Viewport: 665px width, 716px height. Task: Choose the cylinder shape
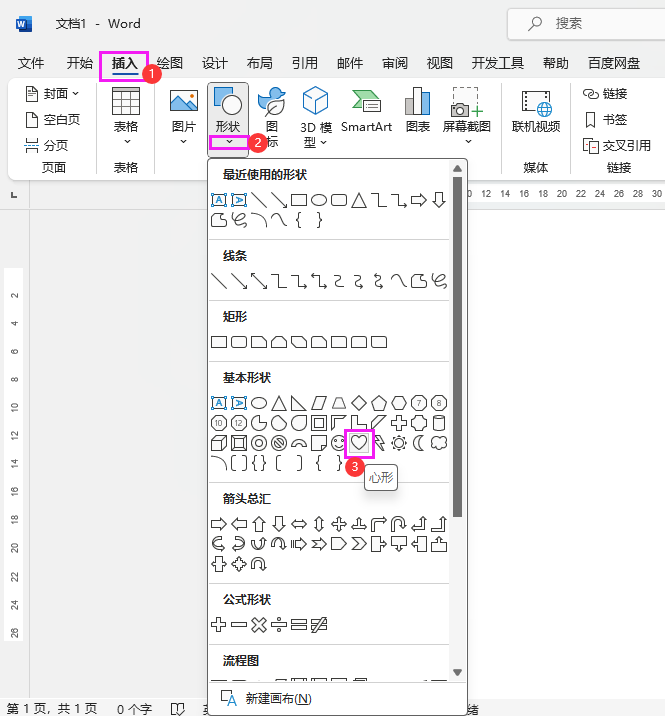click(439, 423)
